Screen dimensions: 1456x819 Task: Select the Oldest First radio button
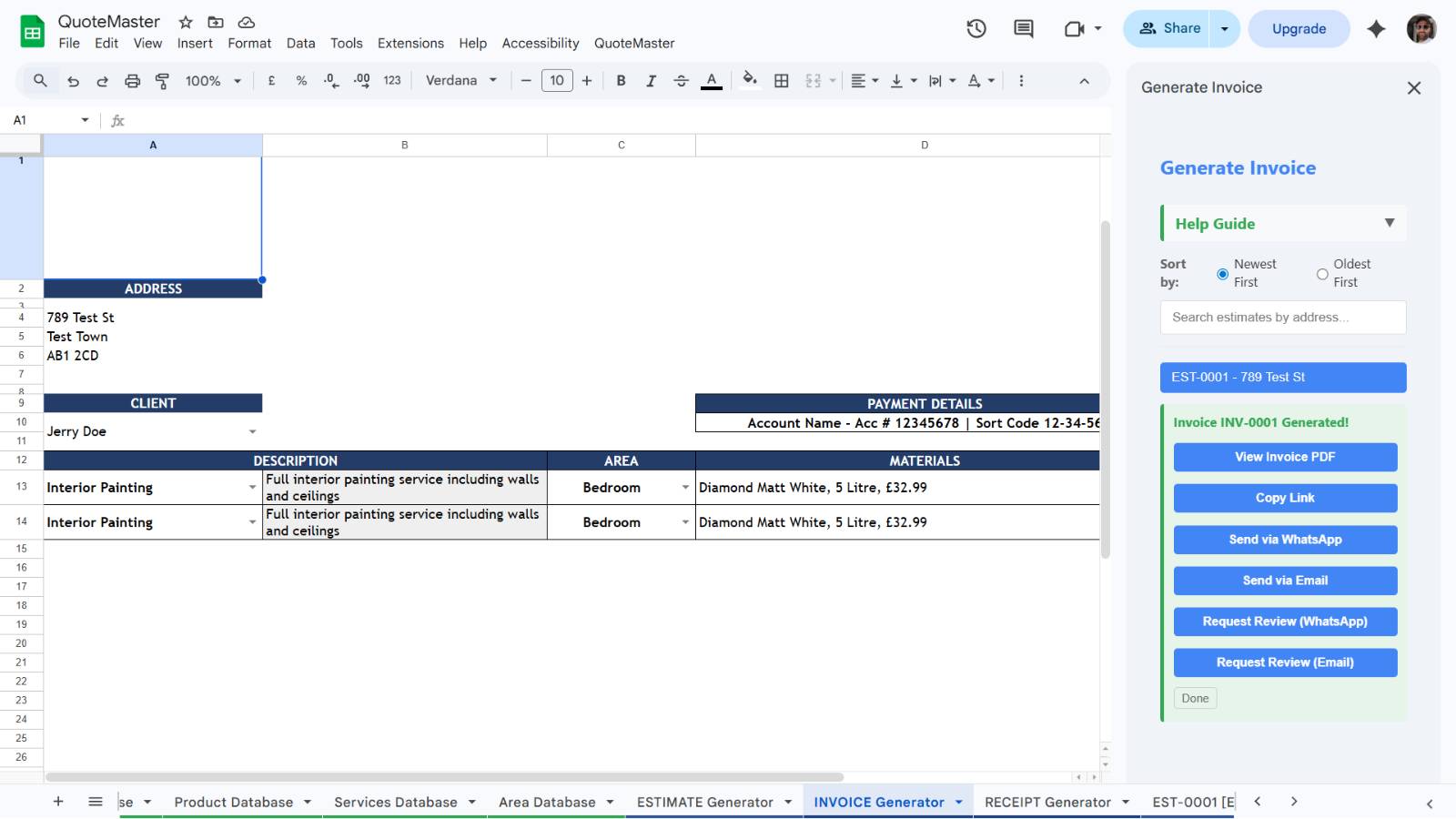1321,273
